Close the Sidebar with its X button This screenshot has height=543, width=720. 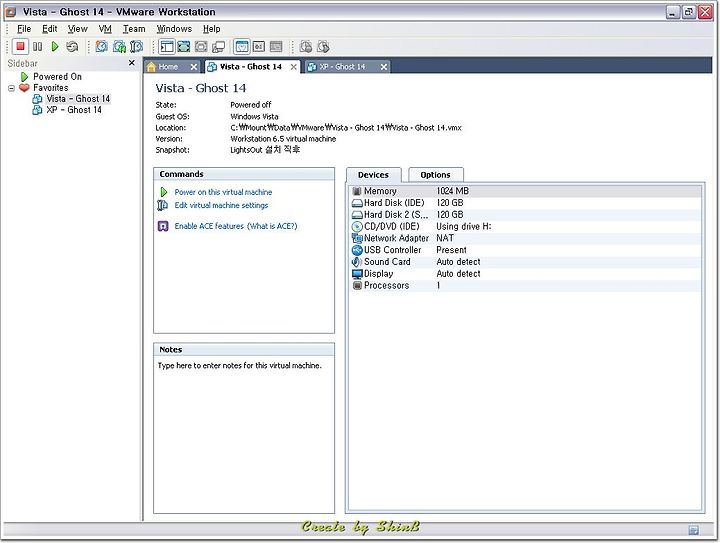(132, 63)
